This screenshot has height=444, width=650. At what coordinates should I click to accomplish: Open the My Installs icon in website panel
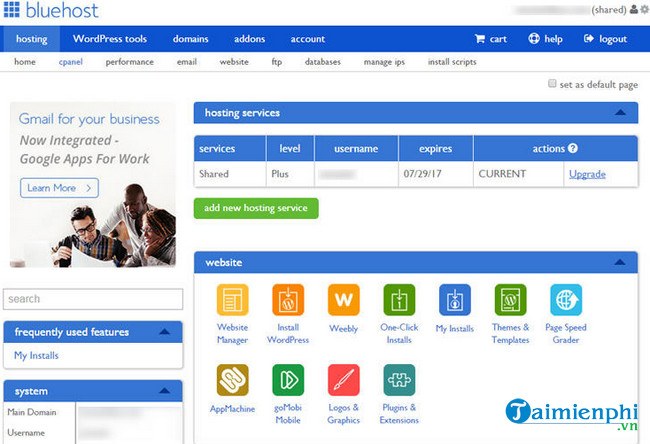(454, 300)
